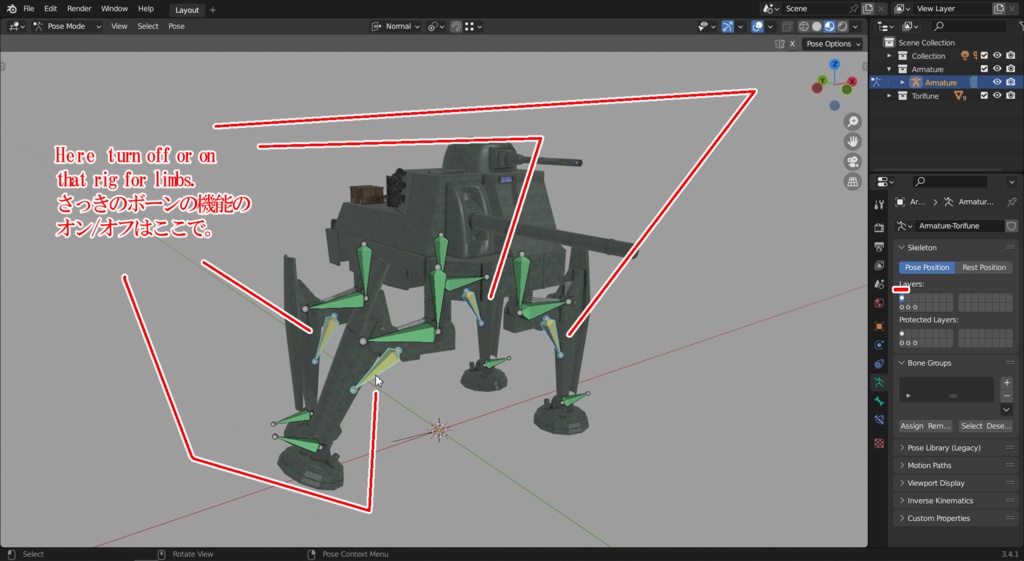Click the Assign button in Bone Groups

pyautogui.click(x=912, y=426)
